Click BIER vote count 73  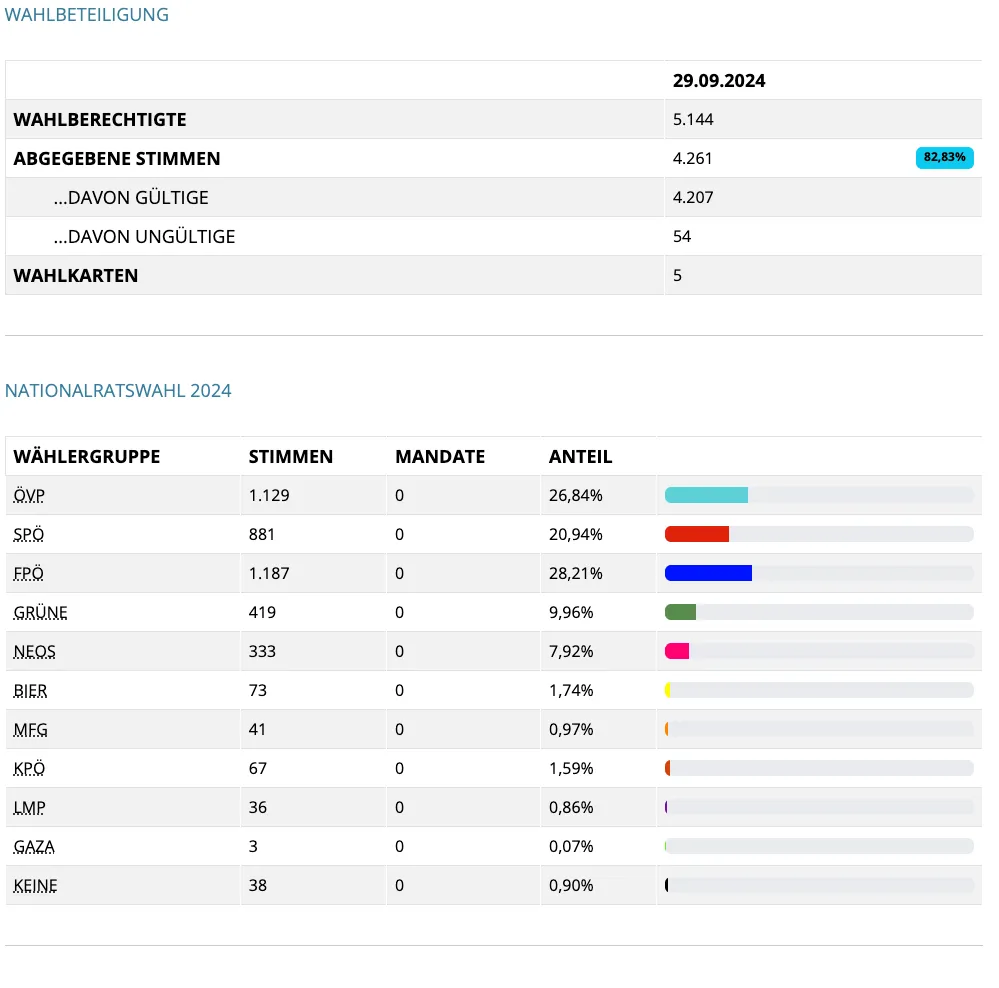pyautogui.click(x=257, y=691)
